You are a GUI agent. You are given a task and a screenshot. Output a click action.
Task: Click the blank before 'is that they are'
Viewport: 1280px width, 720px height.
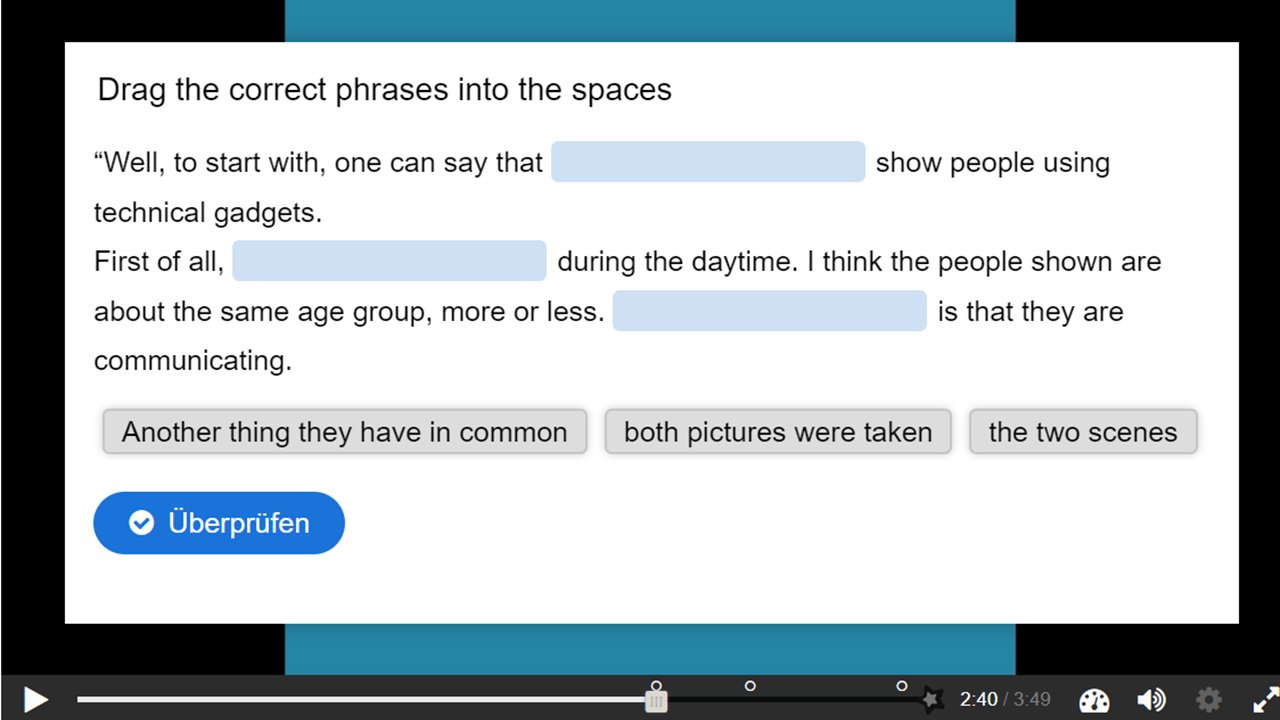pyautogui.click(x=769, y=311)
